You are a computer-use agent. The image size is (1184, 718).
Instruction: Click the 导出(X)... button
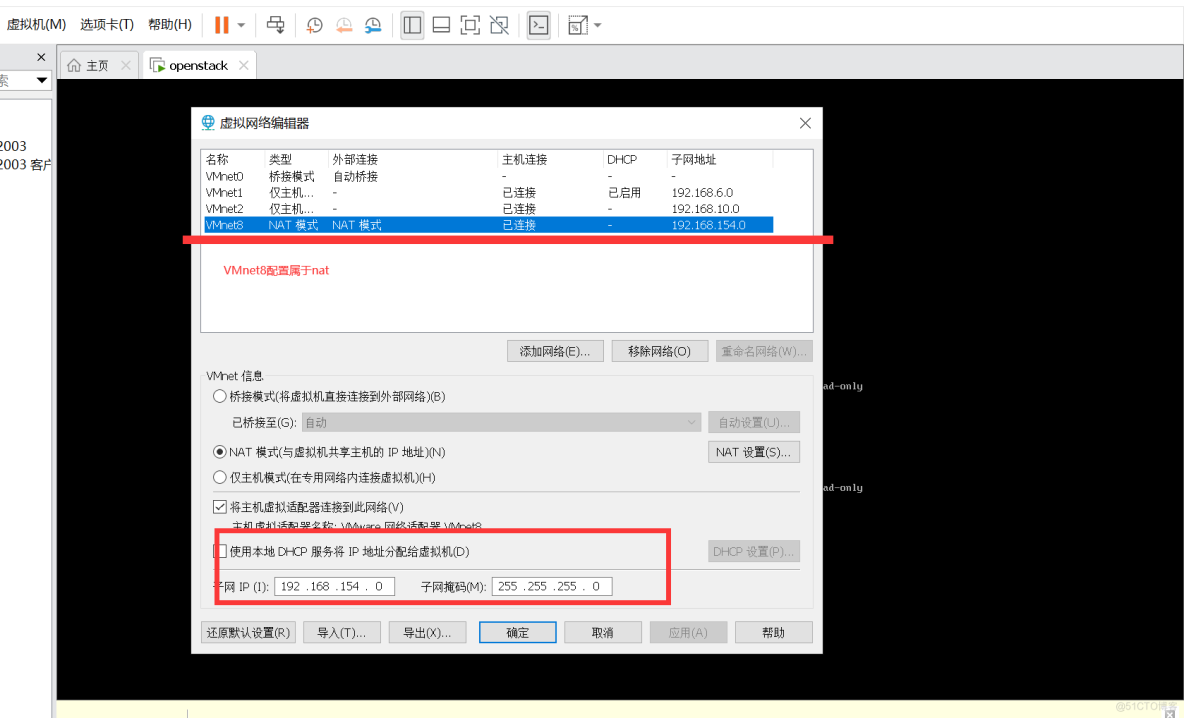tap(427, 633)
